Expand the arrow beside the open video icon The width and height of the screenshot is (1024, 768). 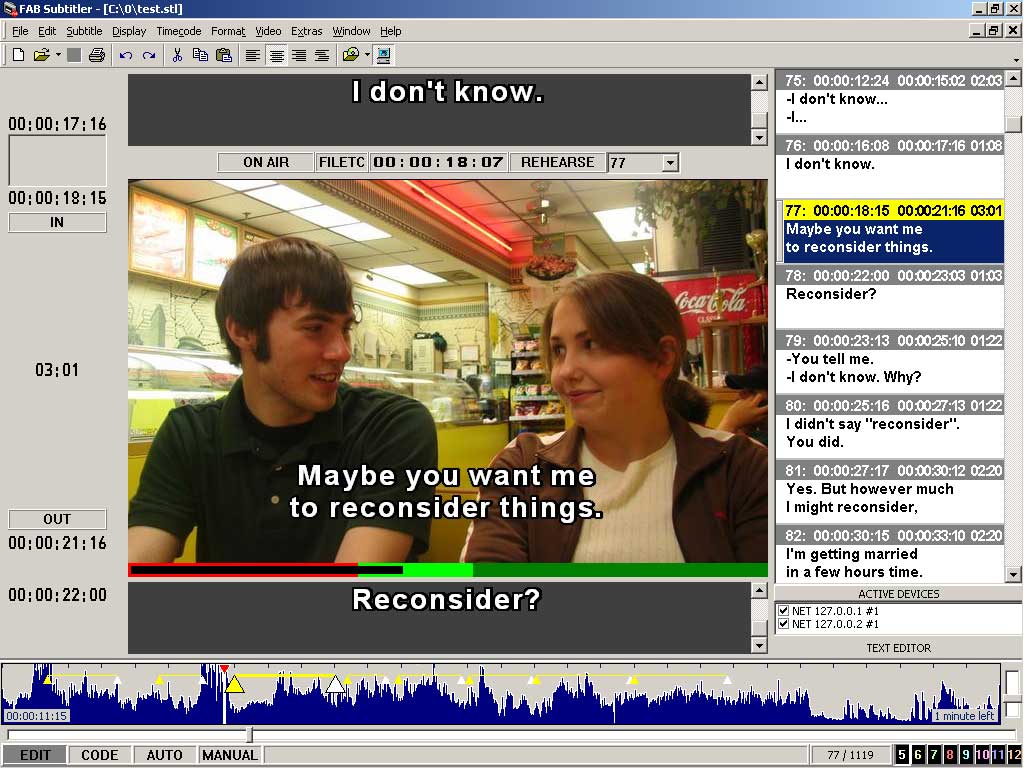click(x=367, y=55)
